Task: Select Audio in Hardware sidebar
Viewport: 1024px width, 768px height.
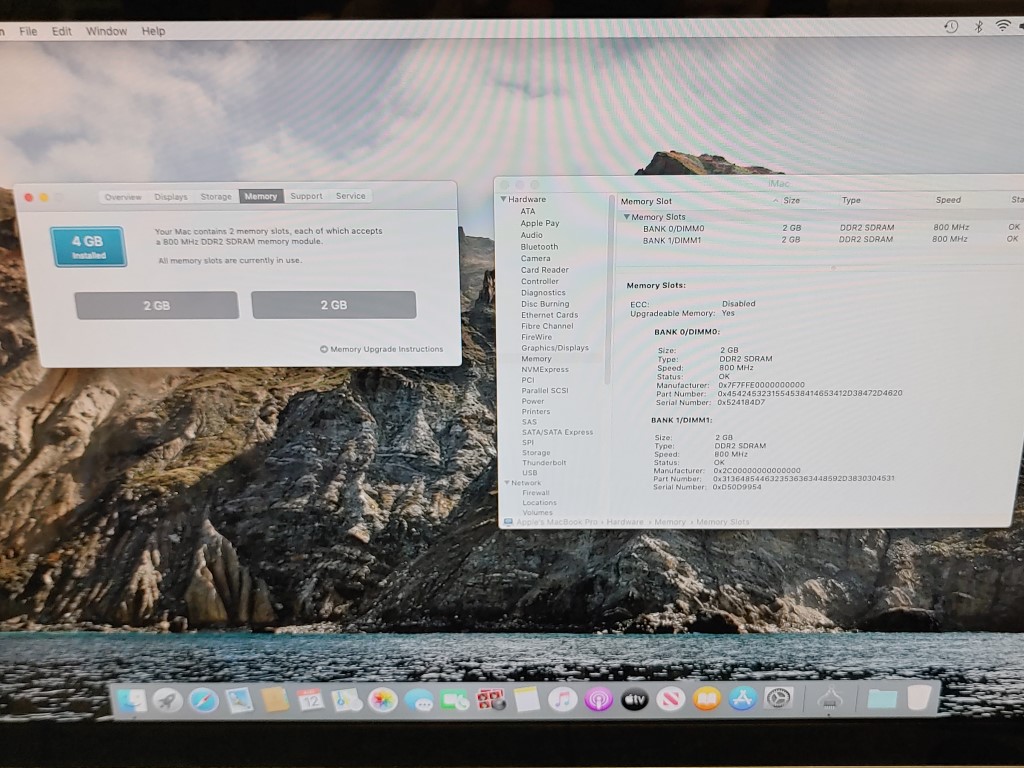Action: coord(532,235)
